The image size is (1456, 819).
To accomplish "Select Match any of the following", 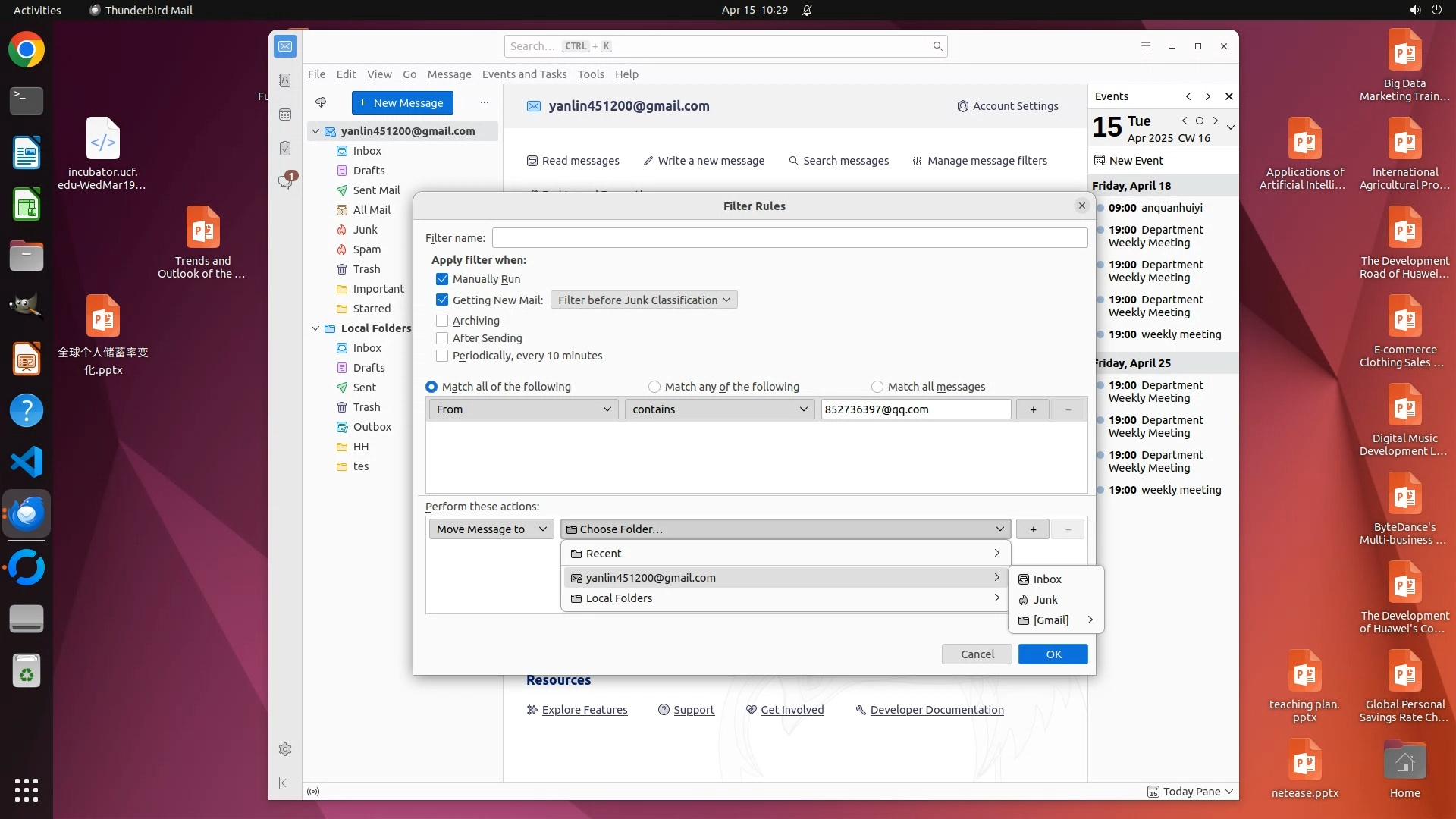I will pyautogui.click(x=654, y=387).
